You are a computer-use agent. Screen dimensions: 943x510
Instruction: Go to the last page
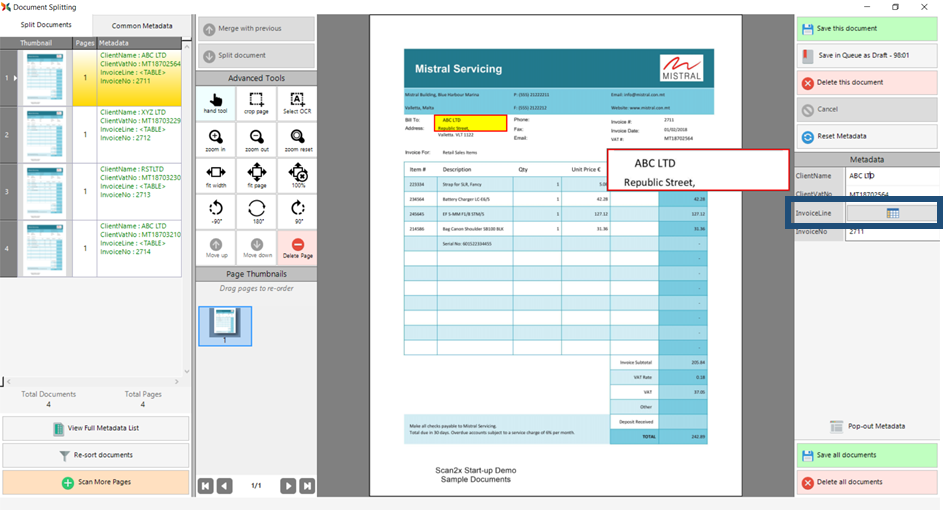tap(307, 486)
